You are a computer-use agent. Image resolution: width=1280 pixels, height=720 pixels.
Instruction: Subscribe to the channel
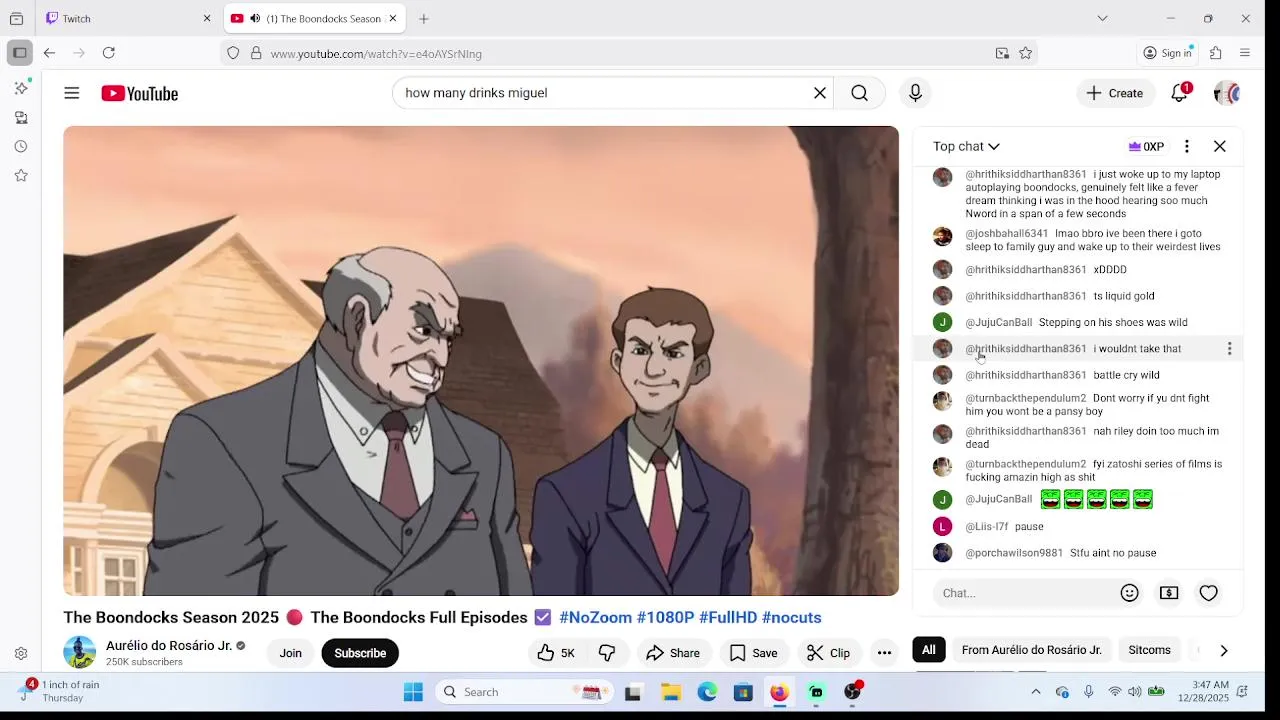[360, 653]
